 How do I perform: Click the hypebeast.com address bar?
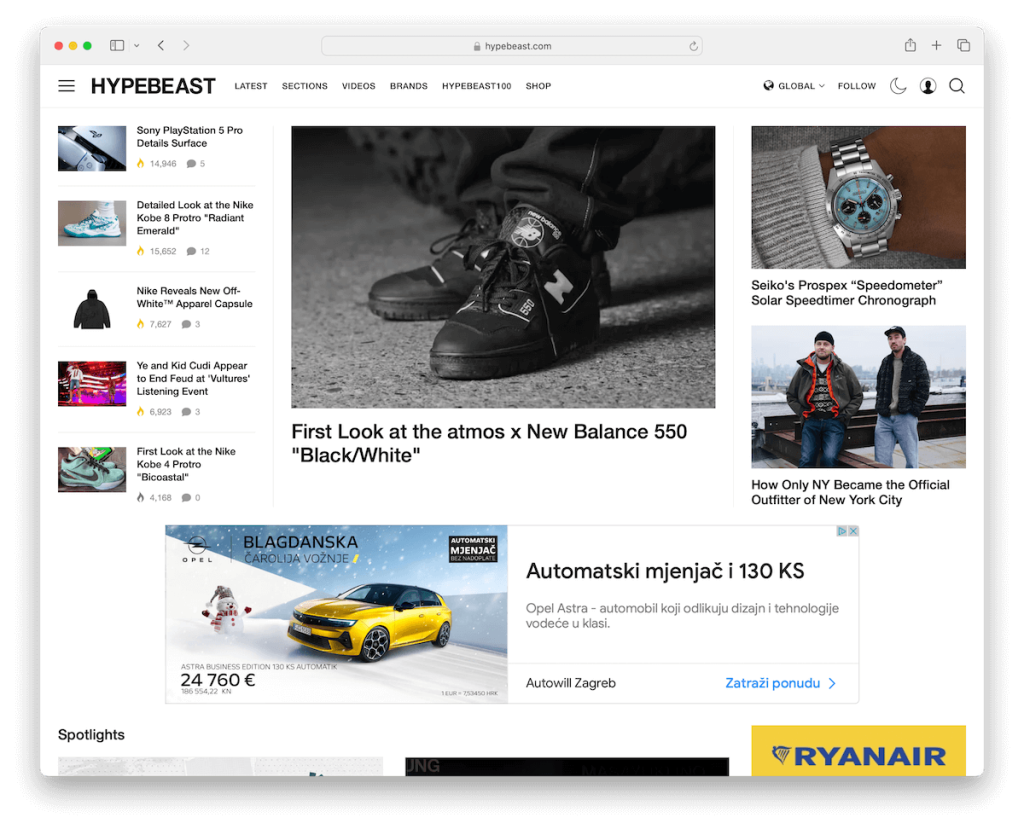tap(511, 46)
